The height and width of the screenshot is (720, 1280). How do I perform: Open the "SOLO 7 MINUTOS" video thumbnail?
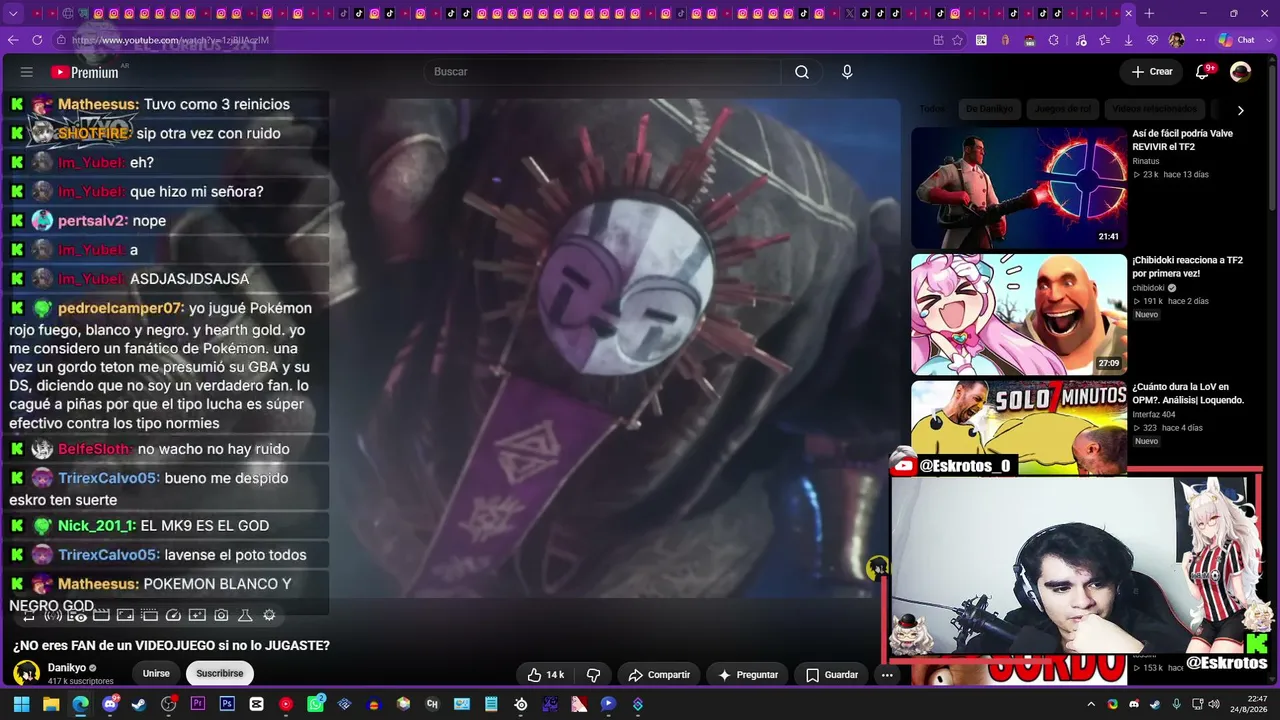click(1019, 427)
